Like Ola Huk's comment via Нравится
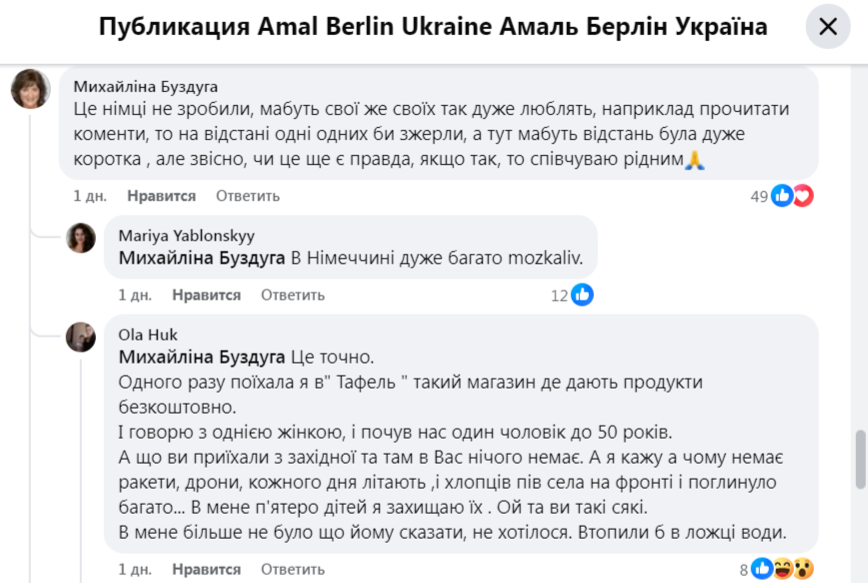 pos(206,569)
